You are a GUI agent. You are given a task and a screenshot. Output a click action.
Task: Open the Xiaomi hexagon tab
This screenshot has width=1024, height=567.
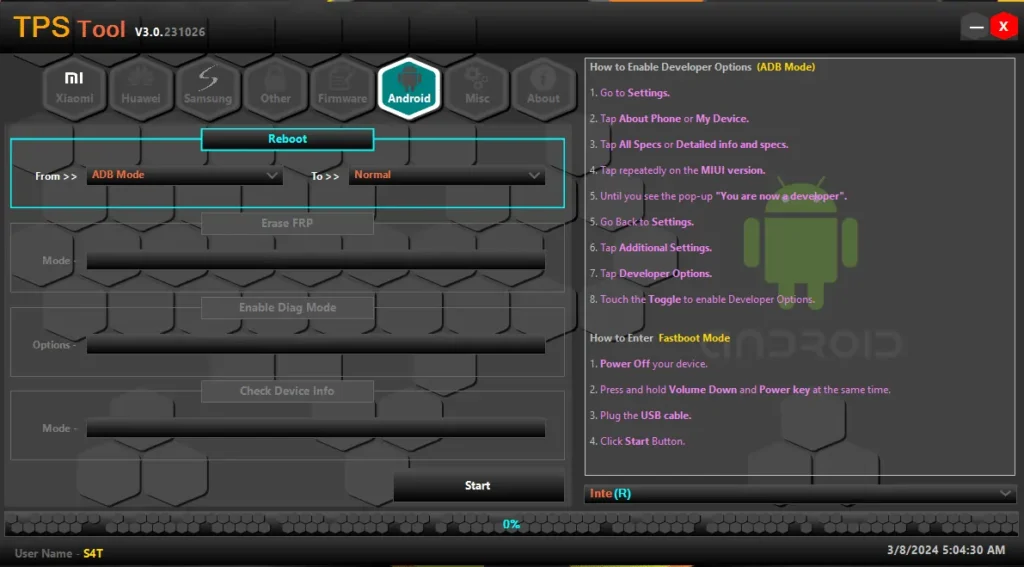74,89
